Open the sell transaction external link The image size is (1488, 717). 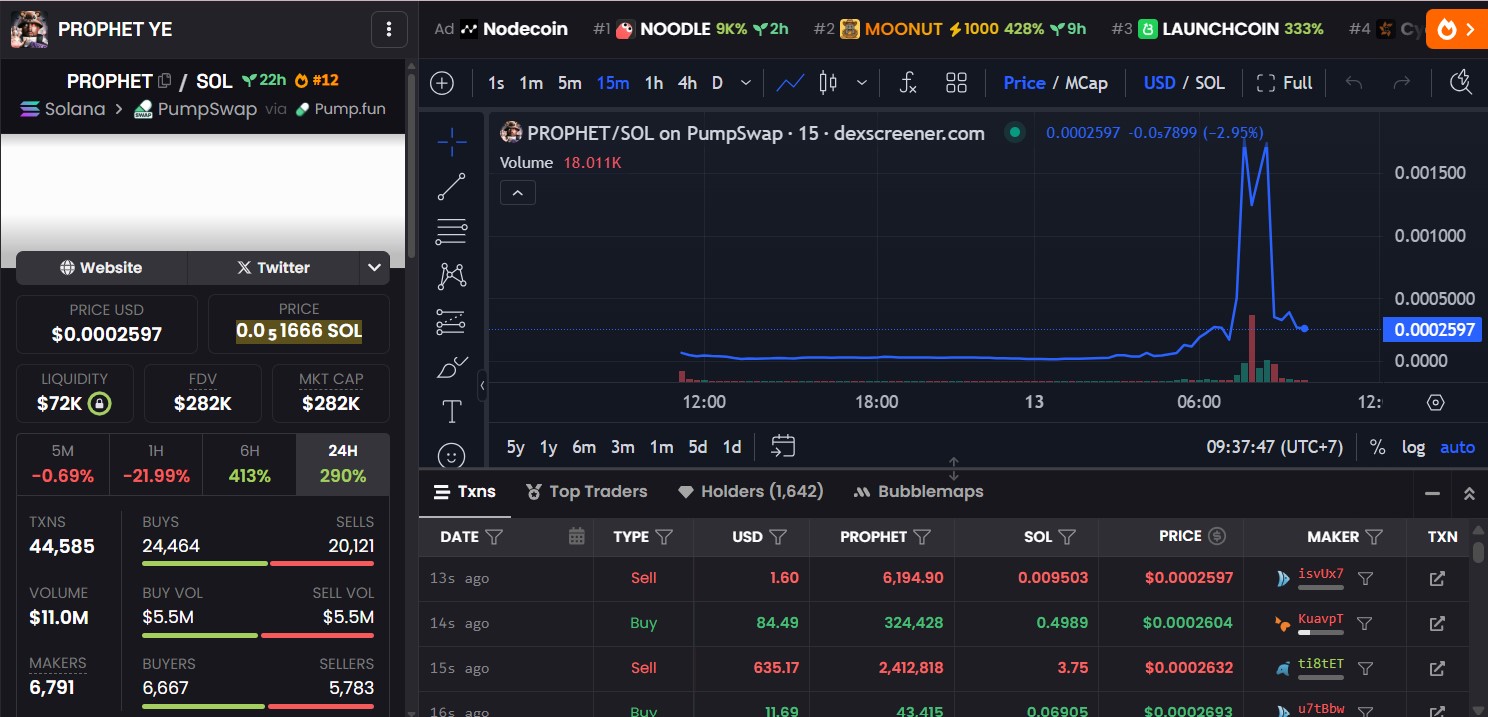(1436, 578)
